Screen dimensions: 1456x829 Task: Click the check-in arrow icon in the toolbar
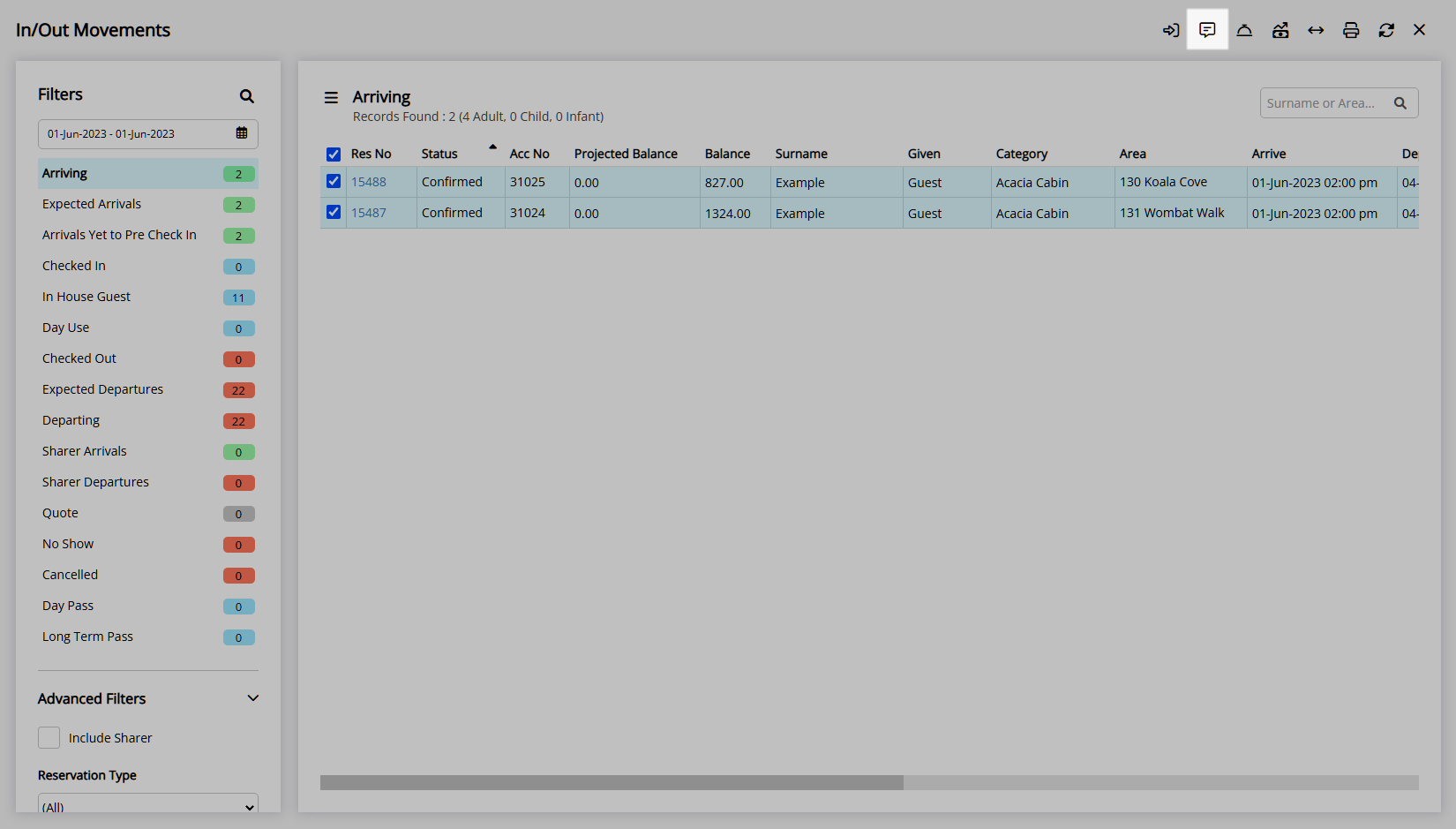1171,30
